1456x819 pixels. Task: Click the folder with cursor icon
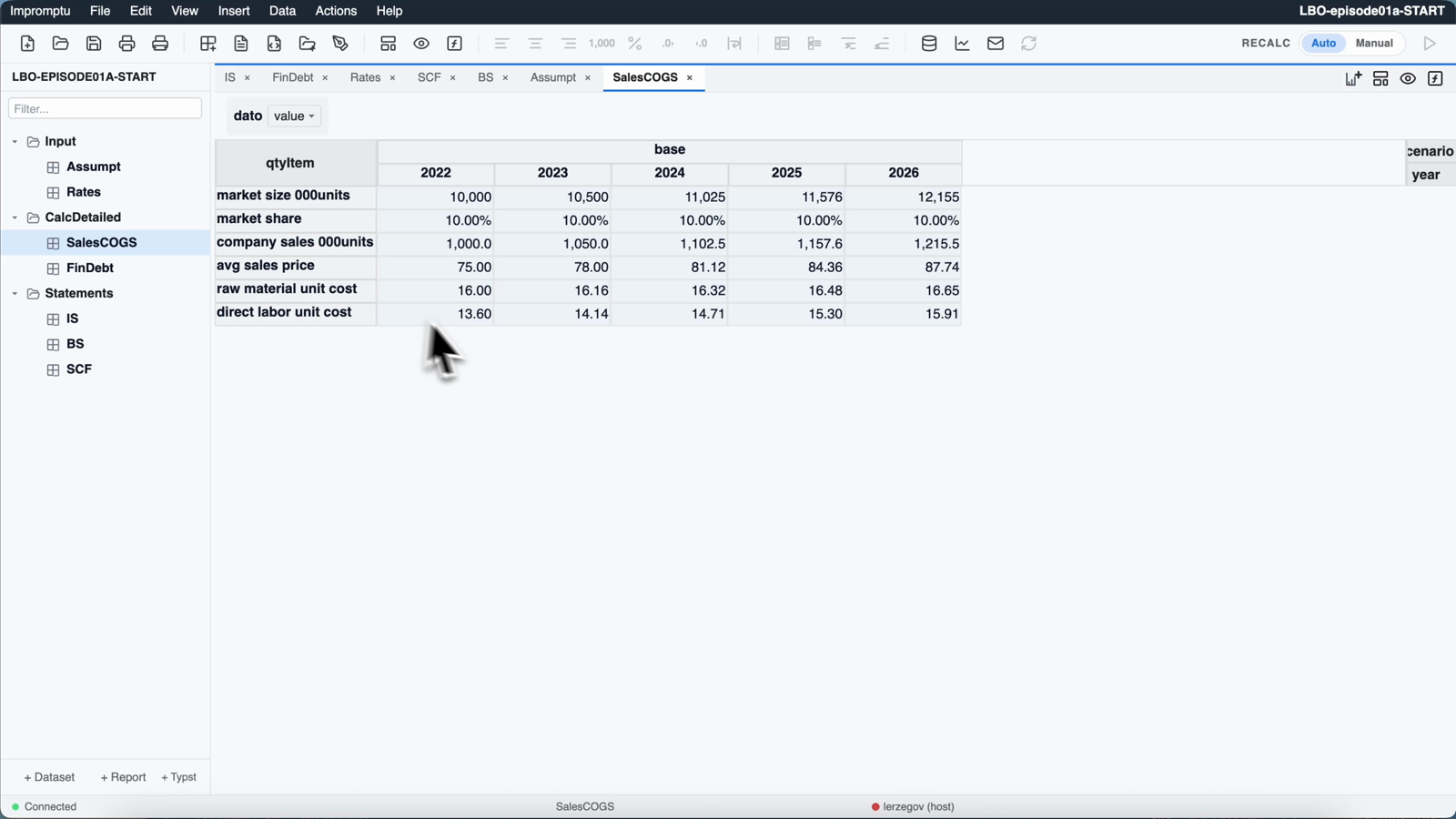coord(308,44)
